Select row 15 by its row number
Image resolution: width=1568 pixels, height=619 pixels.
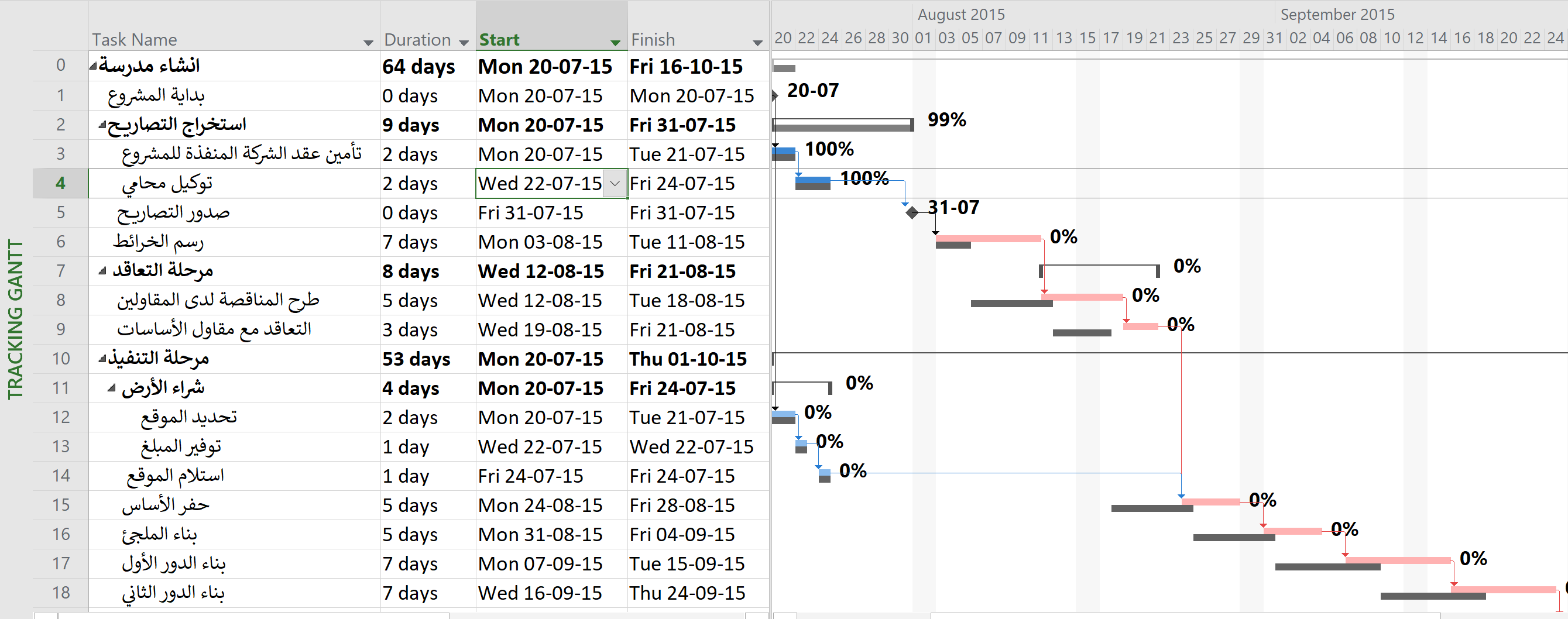click(60, 505)
